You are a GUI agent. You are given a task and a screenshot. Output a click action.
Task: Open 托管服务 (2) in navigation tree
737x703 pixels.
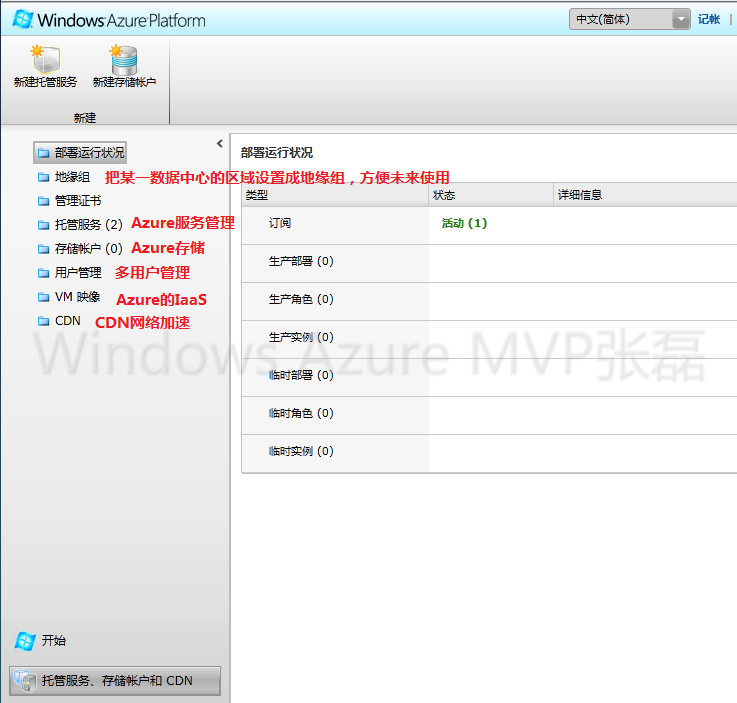tap(88, 225)
